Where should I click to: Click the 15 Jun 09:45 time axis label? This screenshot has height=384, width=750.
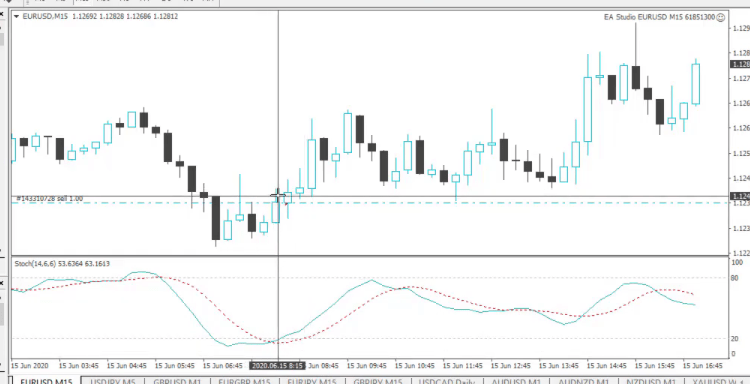367,366
